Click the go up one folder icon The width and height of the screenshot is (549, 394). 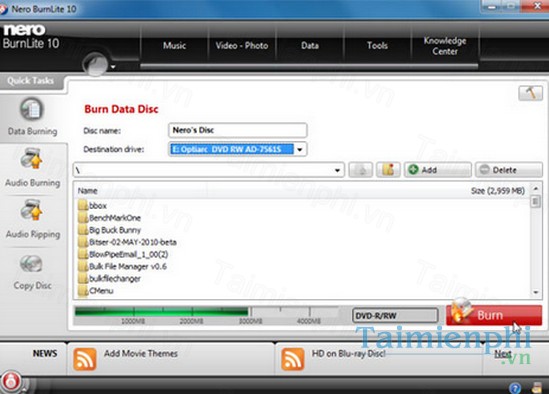[x=360, y=170]
